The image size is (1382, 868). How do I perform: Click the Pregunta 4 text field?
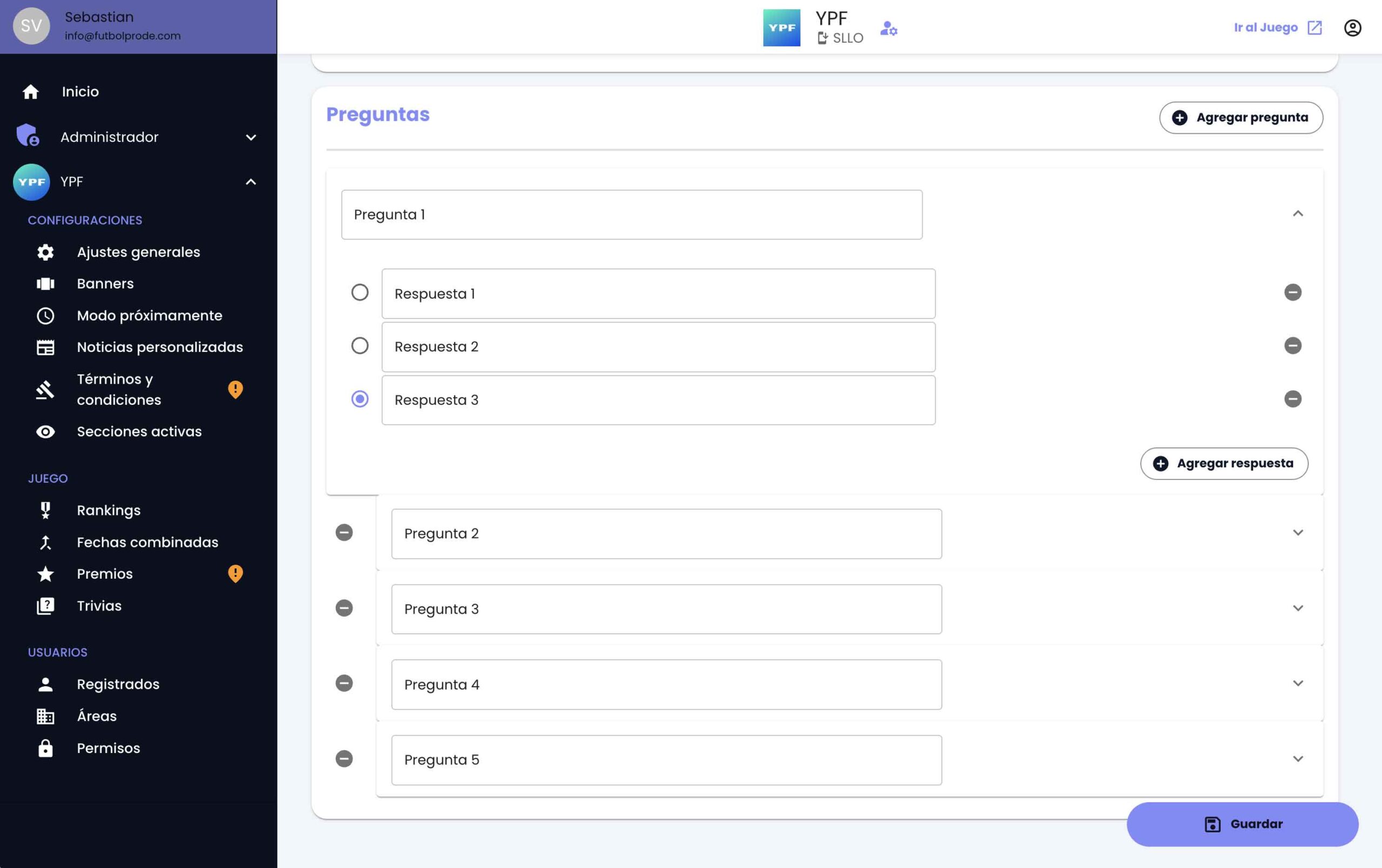pyautogui.click(x=666, y=684)
